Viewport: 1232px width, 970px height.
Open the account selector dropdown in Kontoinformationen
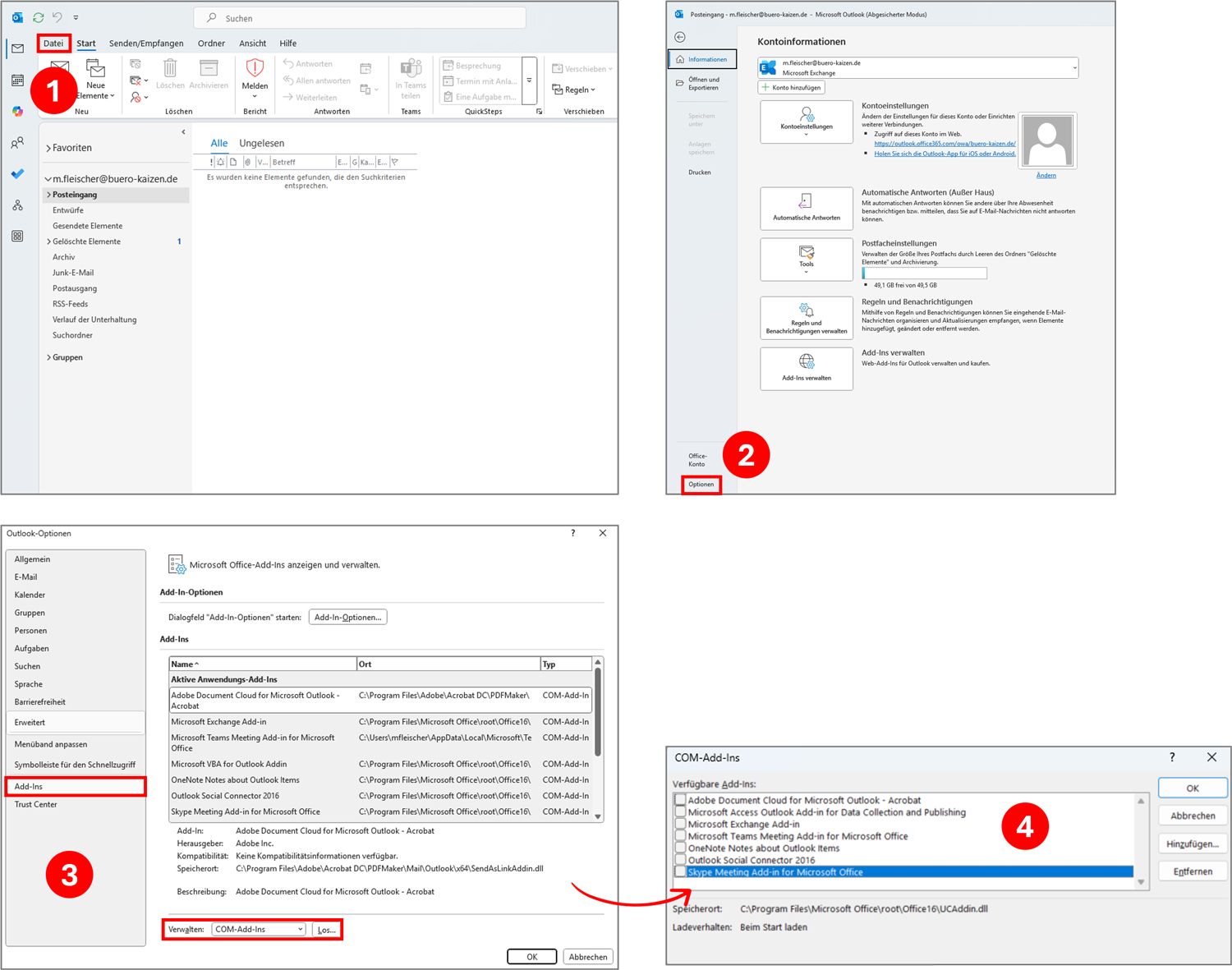coord(1074,68)
